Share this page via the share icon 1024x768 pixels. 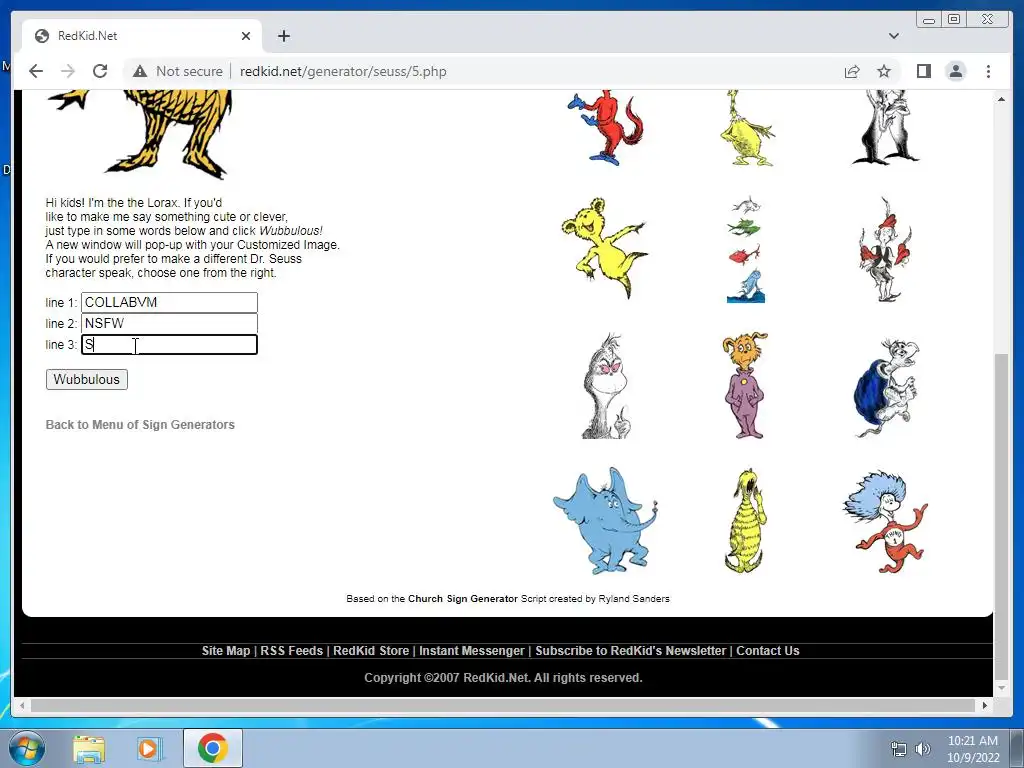[x=852, y=71]
